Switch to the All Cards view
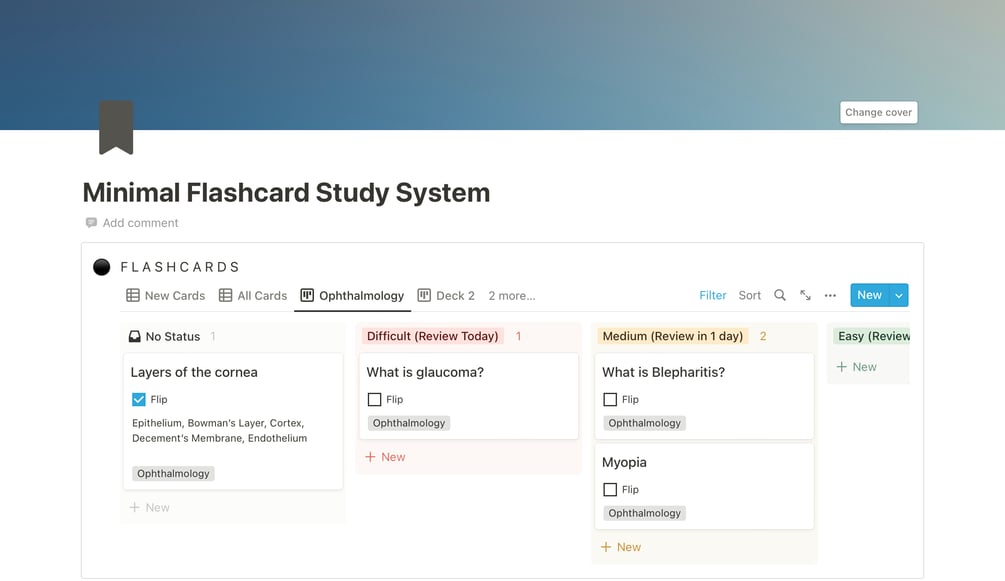 (261, 295)
